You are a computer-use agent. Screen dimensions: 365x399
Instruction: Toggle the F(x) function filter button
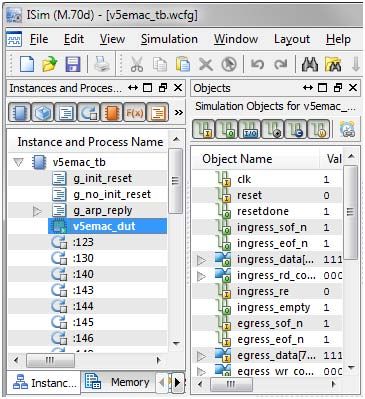(134, 112)
